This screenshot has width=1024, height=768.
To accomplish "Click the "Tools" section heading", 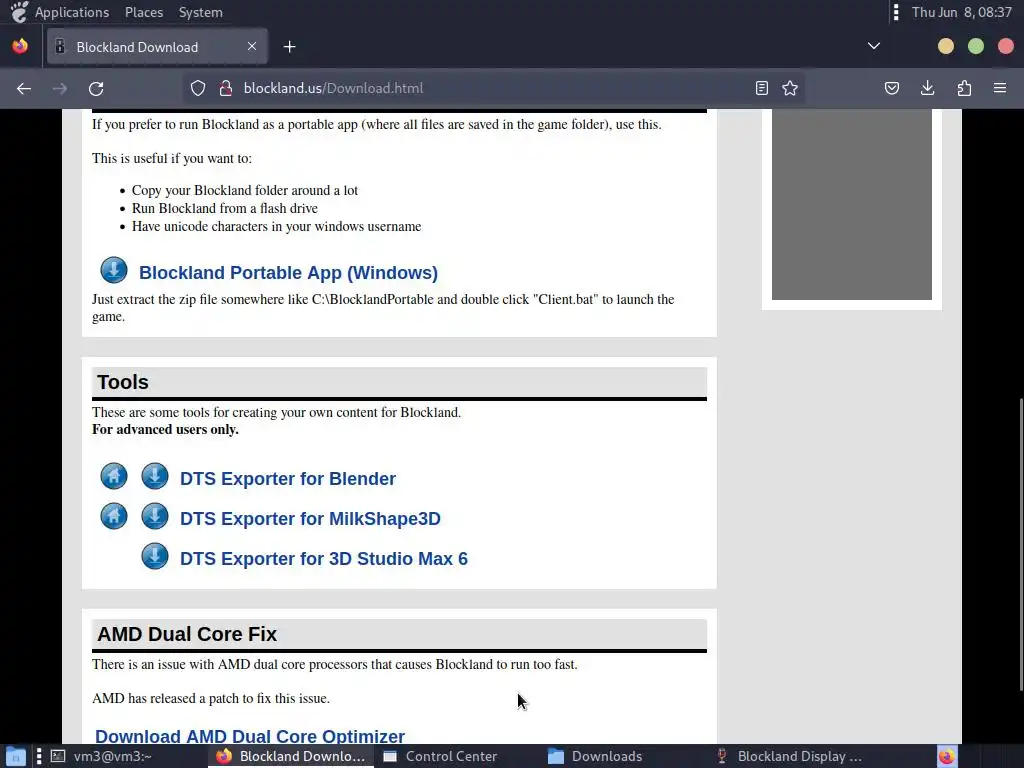I will point(123,382).
